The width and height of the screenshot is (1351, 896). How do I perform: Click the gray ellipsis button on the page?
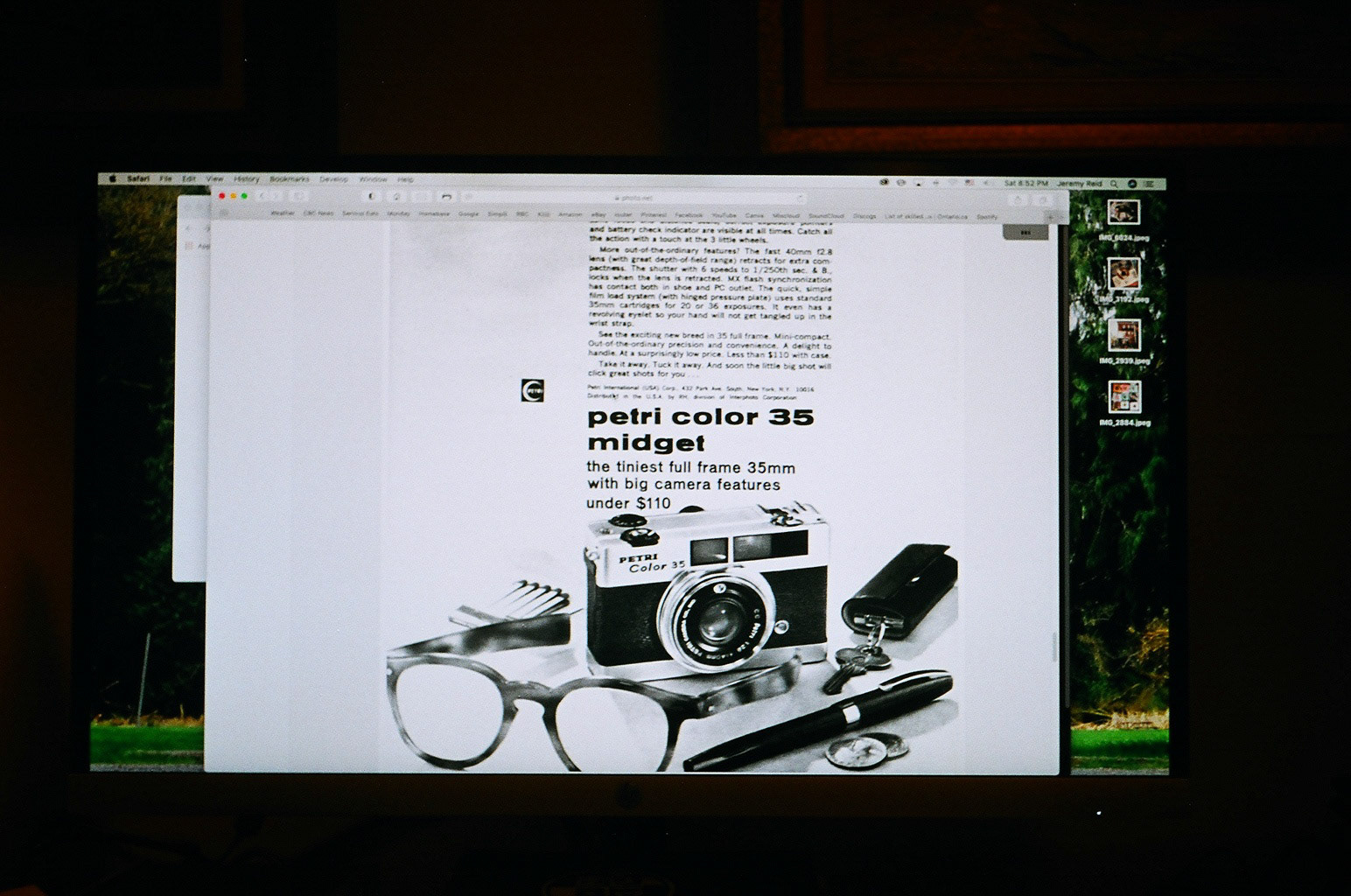[x=1025, y=232]
